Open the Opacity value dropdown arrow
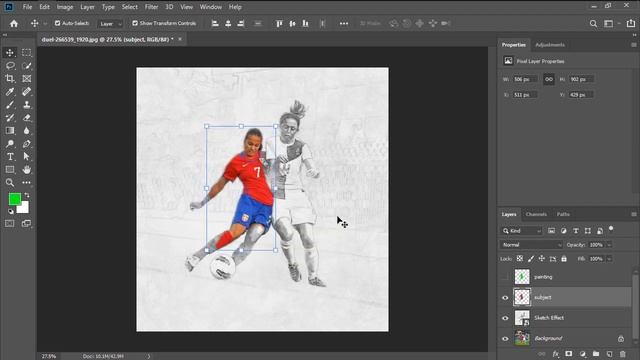This screenshot has width=640, height=360. (609, 245)
